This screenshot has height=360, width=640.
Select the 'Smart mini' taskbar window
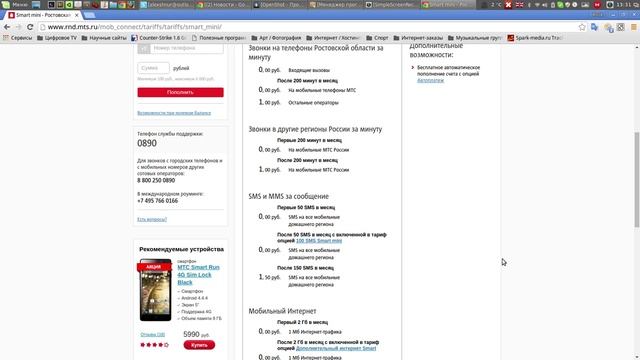(x=447, y=4)
